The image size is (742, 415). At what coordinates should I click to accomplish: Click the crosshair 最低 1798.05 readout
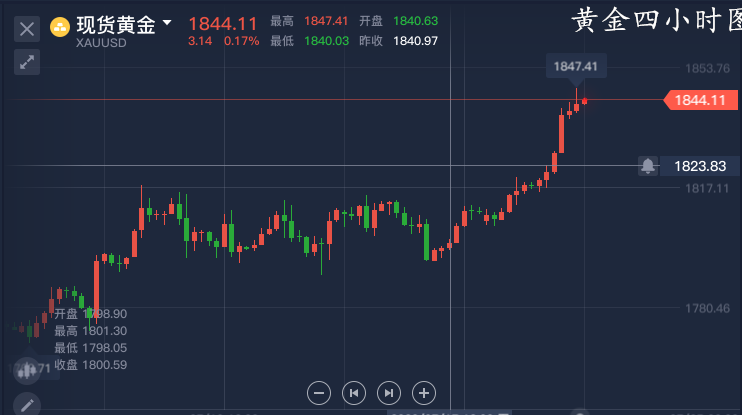pos(90,348)
